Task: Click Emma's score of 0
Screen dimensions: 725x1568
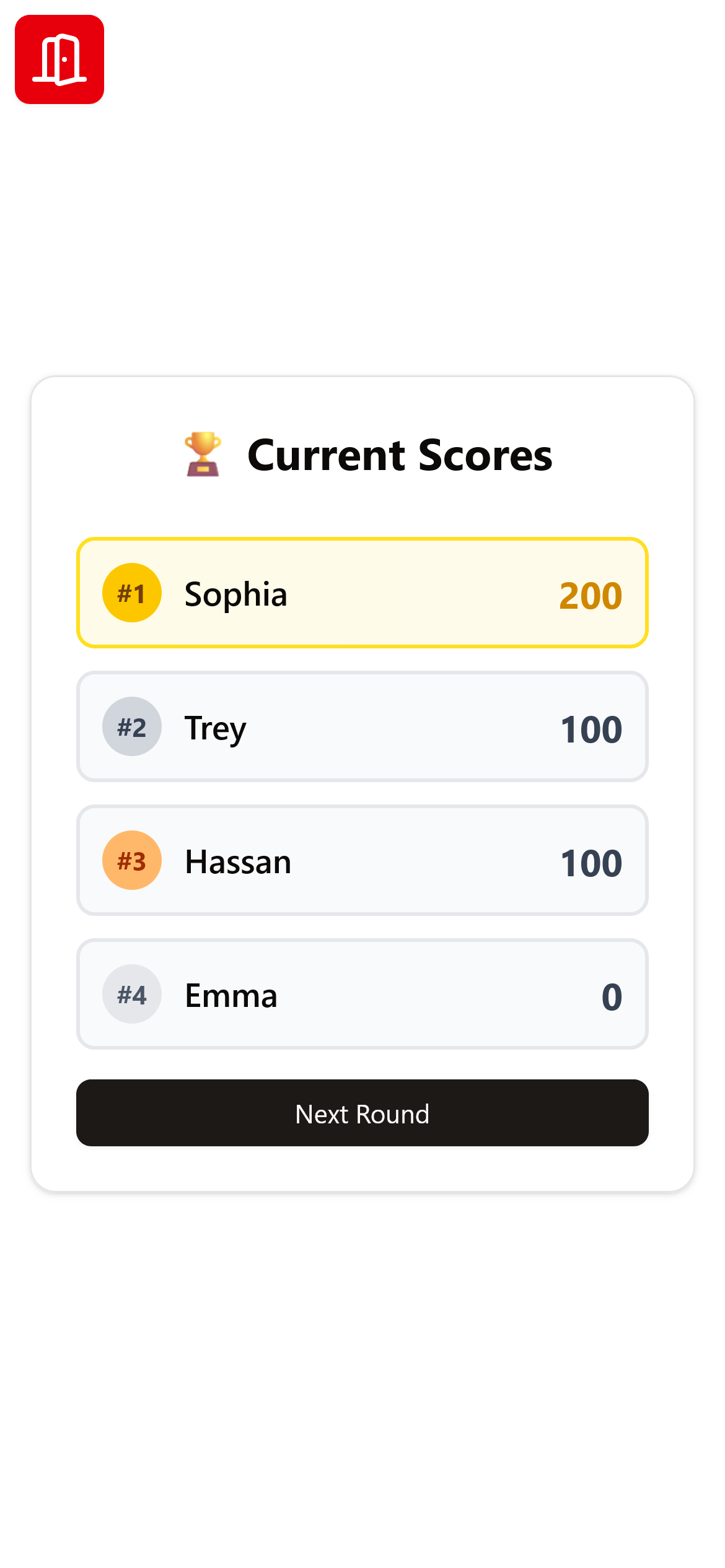Action: [x=612, y=997]
